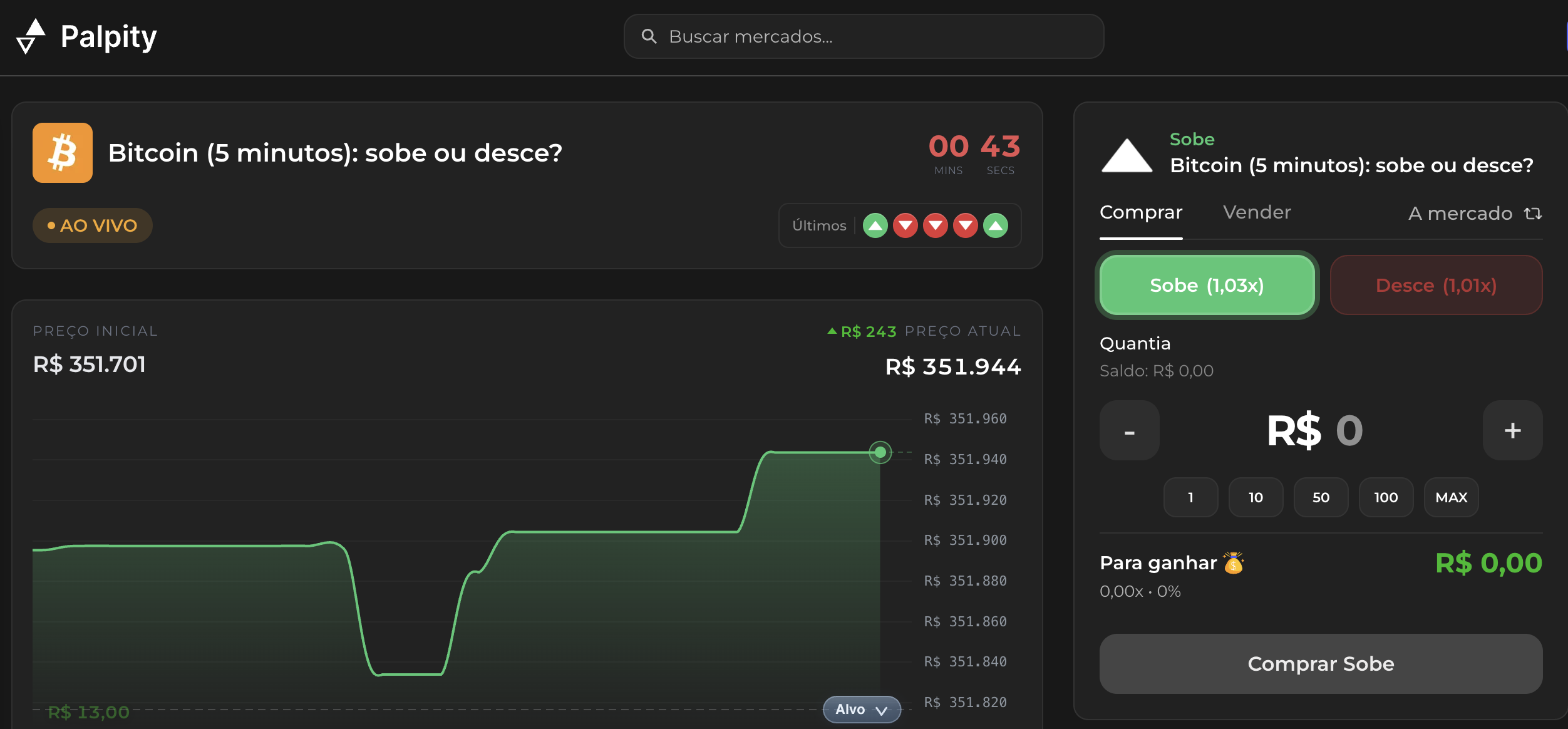Click the R$ 351.701 initial price

tap(89, 364)
